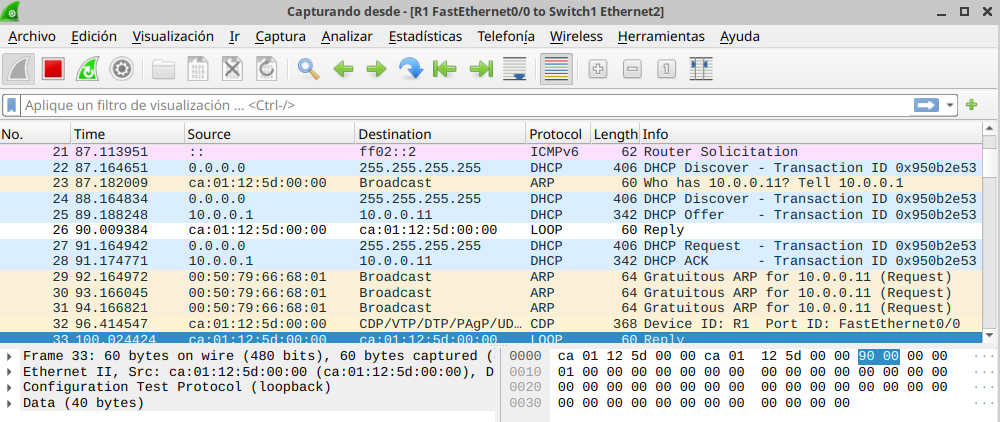Stop the running capture with red square
This screenshot has width=1000, height=422.
pos(53,69)
